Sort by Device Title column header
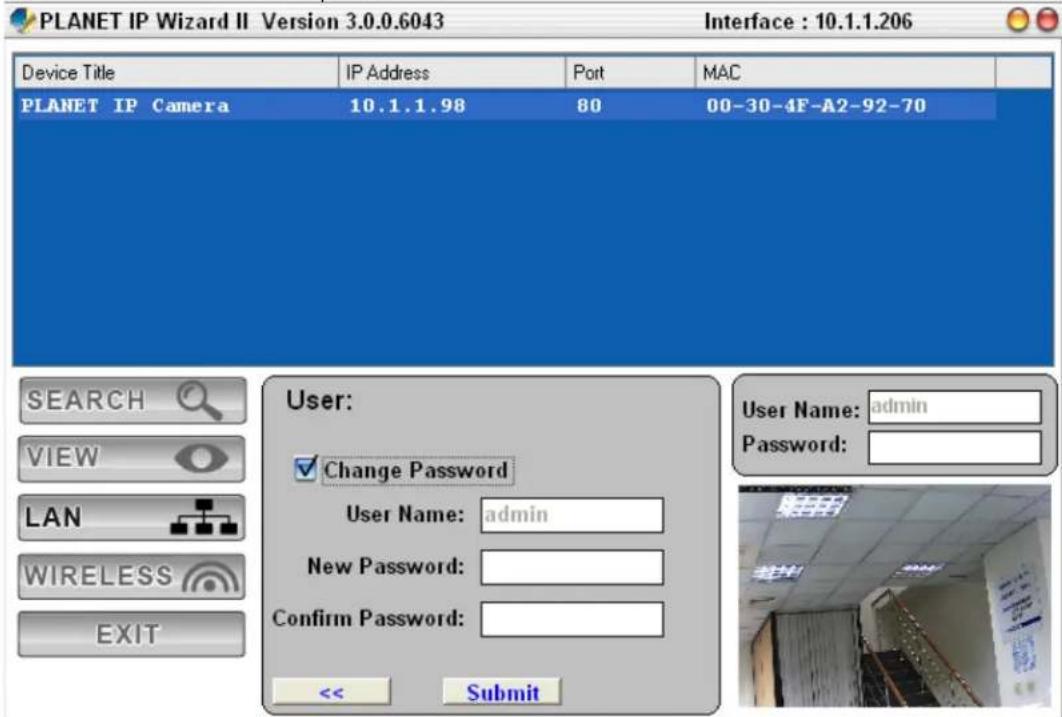The width and height of the screenshot is (1062, 717). pos(176,72)
